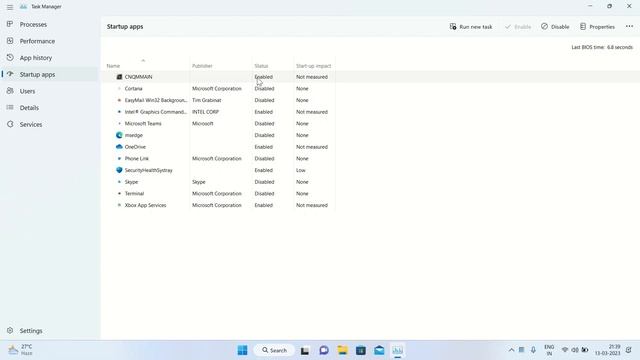Click the Services sidebar icon
Viewport: 640px width, 360px height.
tap(10, 124)
